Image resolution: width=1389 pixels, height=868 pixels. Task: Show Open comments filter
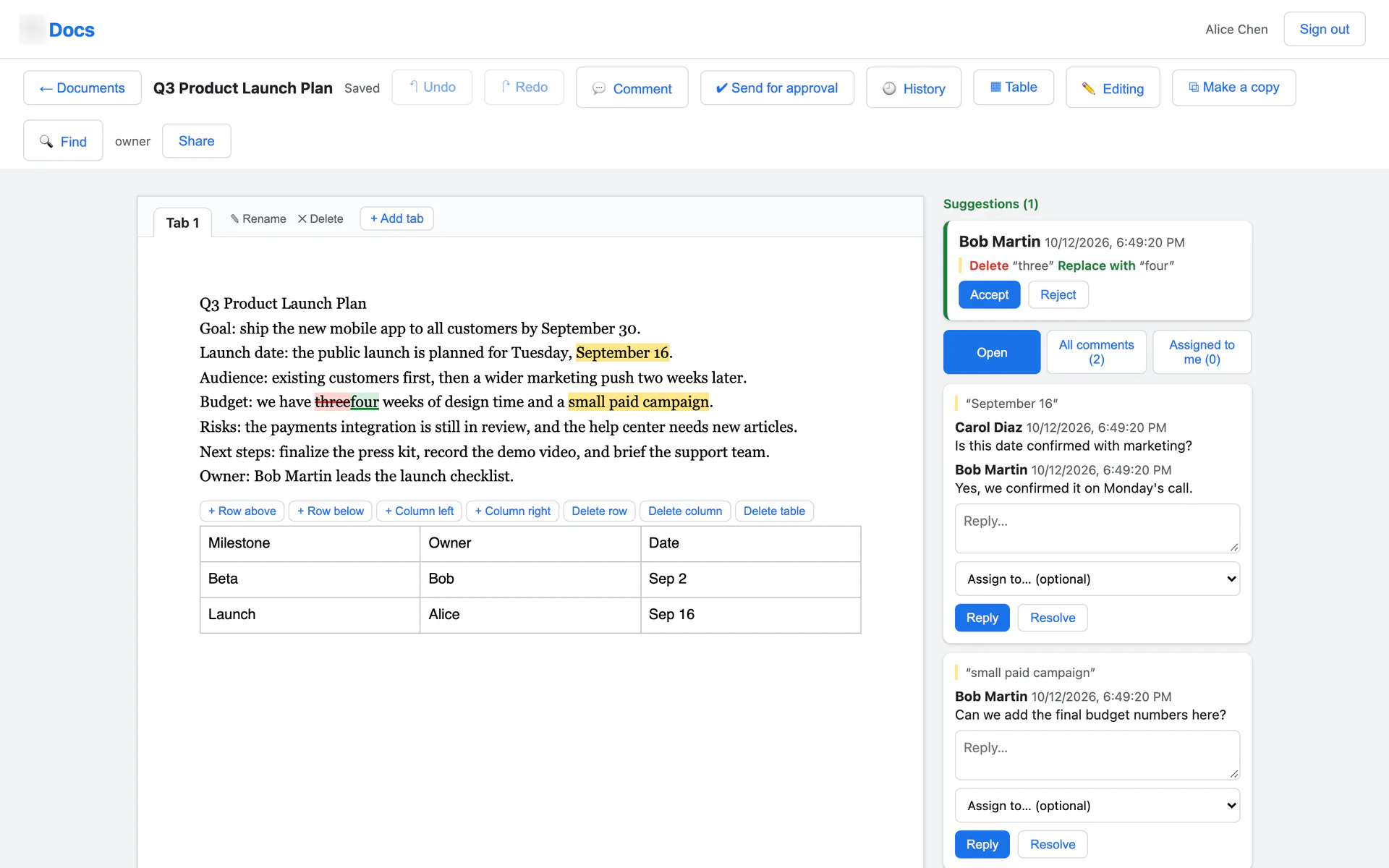(992, 352)
